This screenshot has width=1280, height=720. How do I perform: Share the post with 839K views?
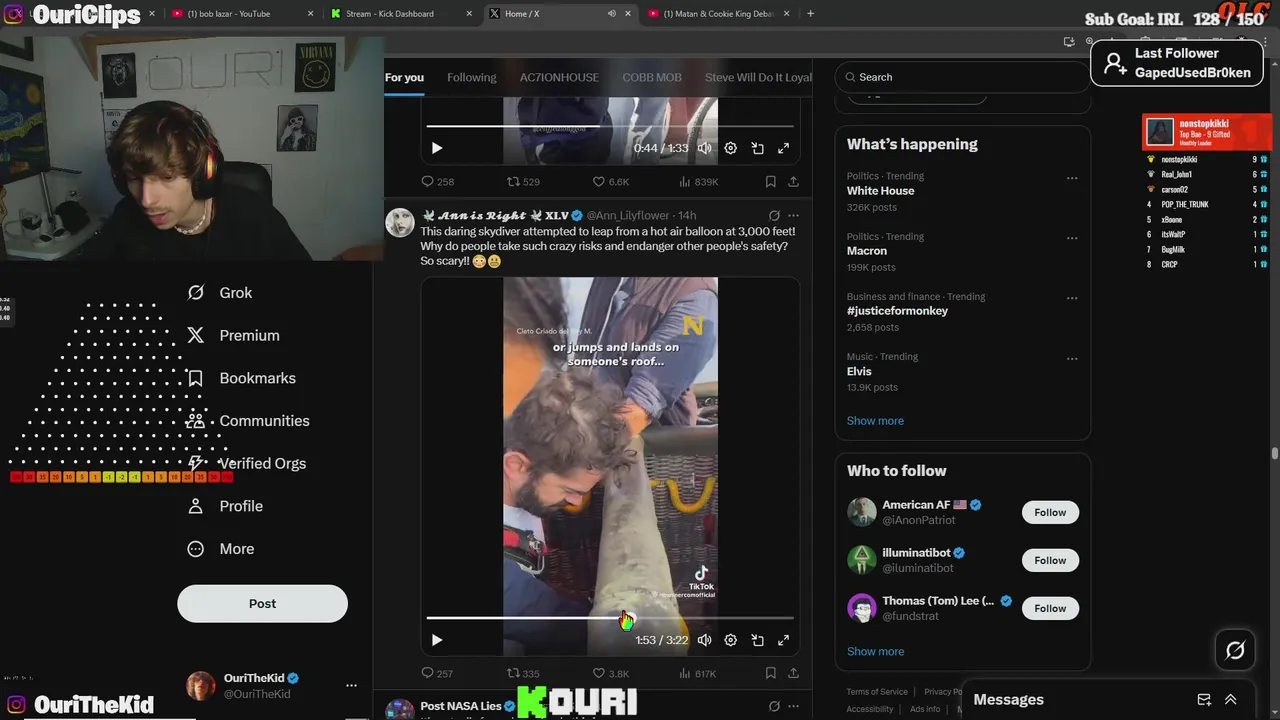(x=793, y=182)
